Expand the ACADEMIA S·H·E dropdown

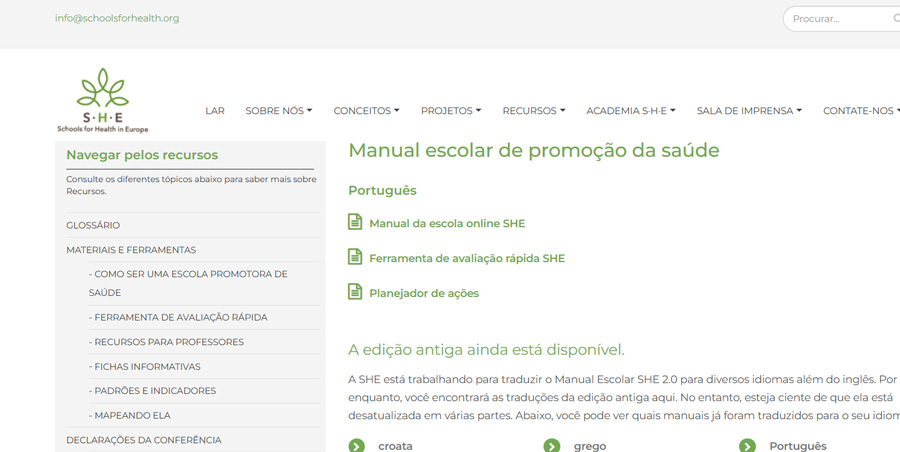(x=631, y=111)
